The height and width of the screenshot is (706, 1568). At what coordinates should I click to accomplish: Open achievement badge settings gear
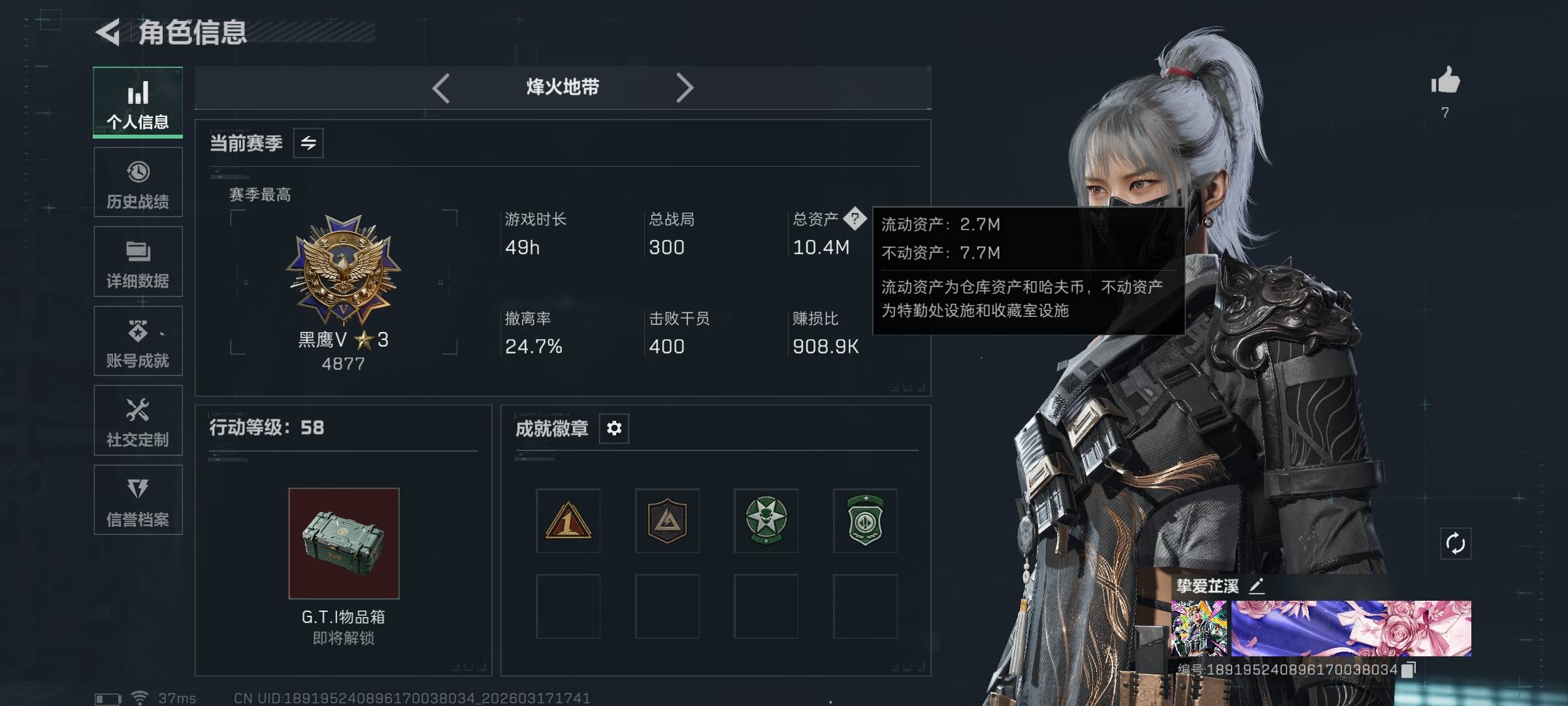click(614, 428)
